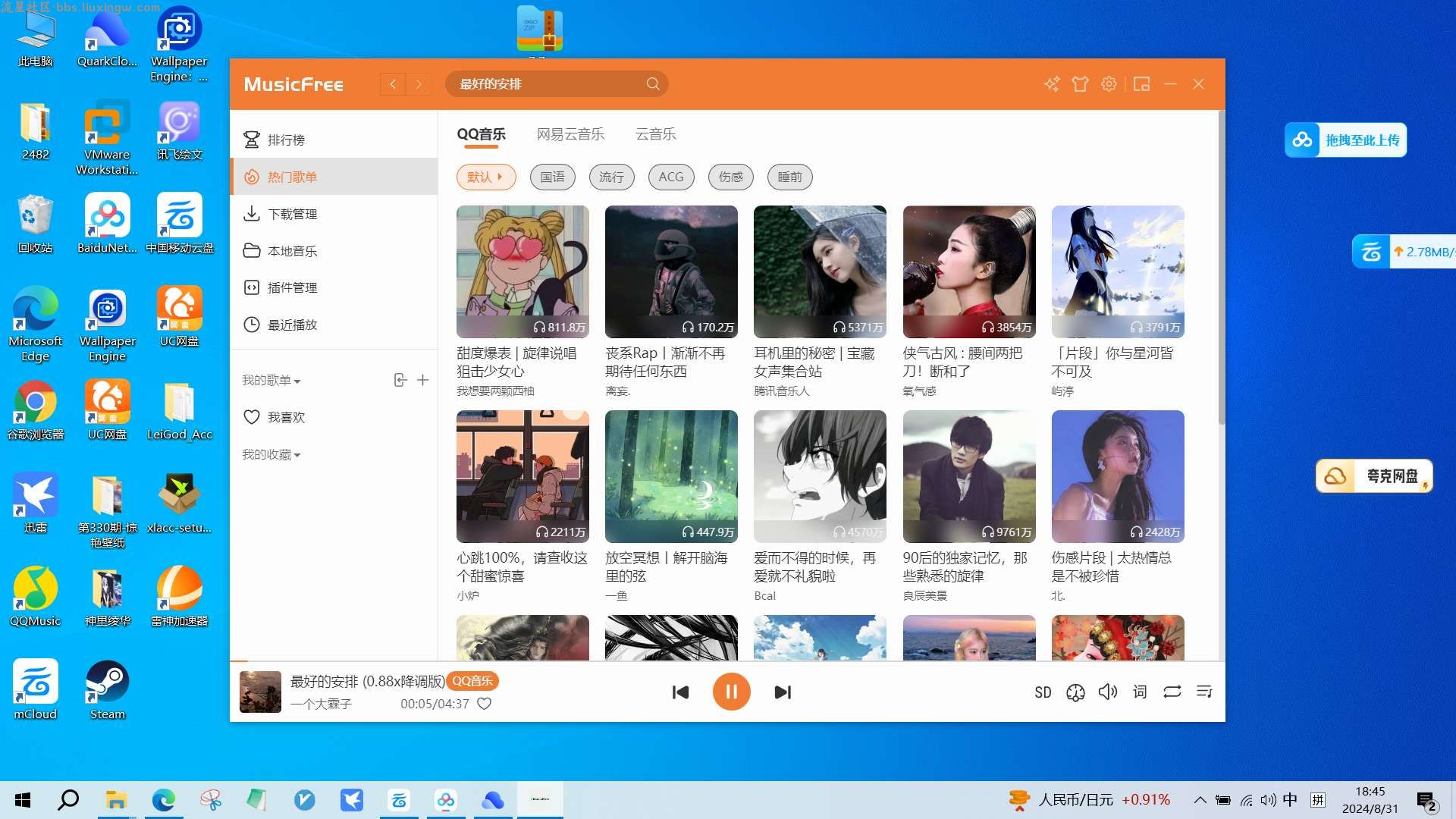Open the Steam desktop shortcut

[107, 690]
